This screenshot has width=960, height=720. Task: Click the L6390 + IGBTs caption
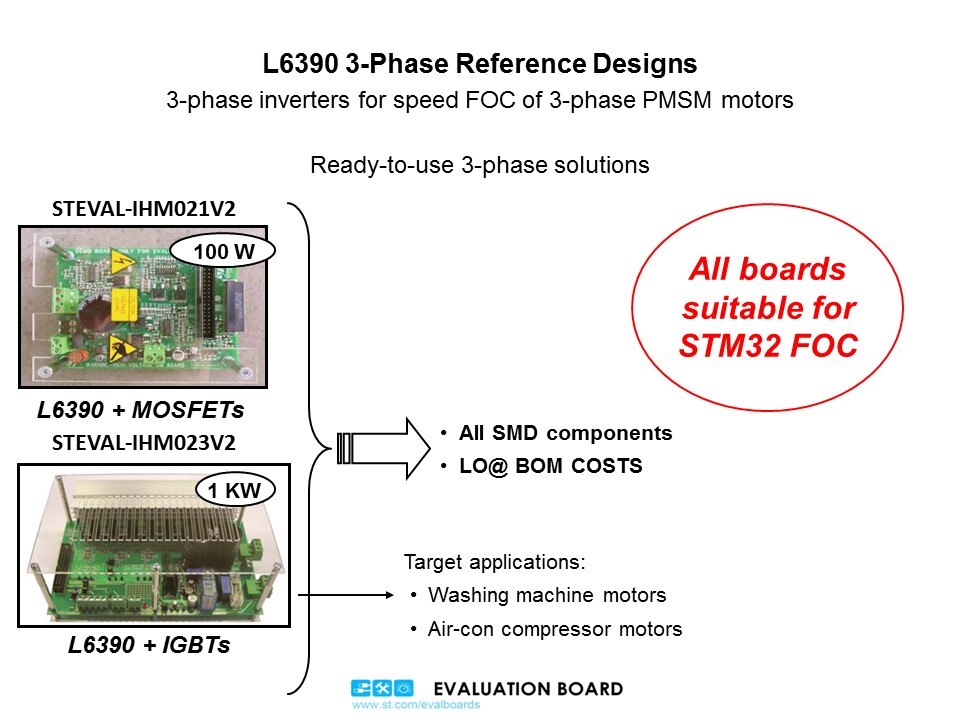click(149, 645)
